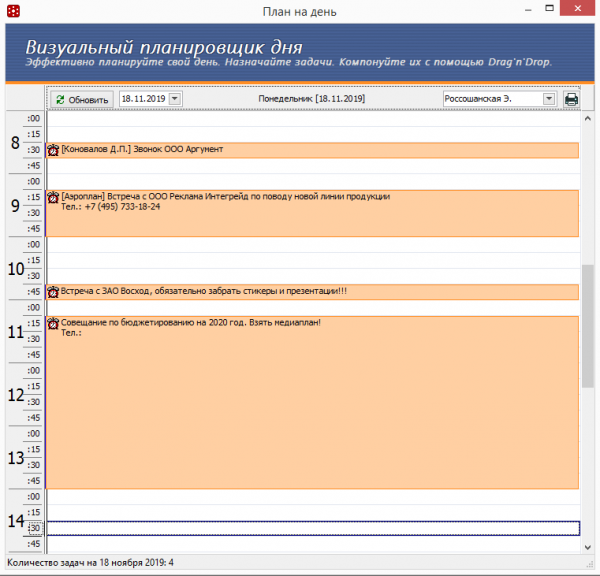This screenshot has height=576, width=600.
Task: Click the empty 14:30 time slot
Action: pyautogui.click(x=310, y=528)
